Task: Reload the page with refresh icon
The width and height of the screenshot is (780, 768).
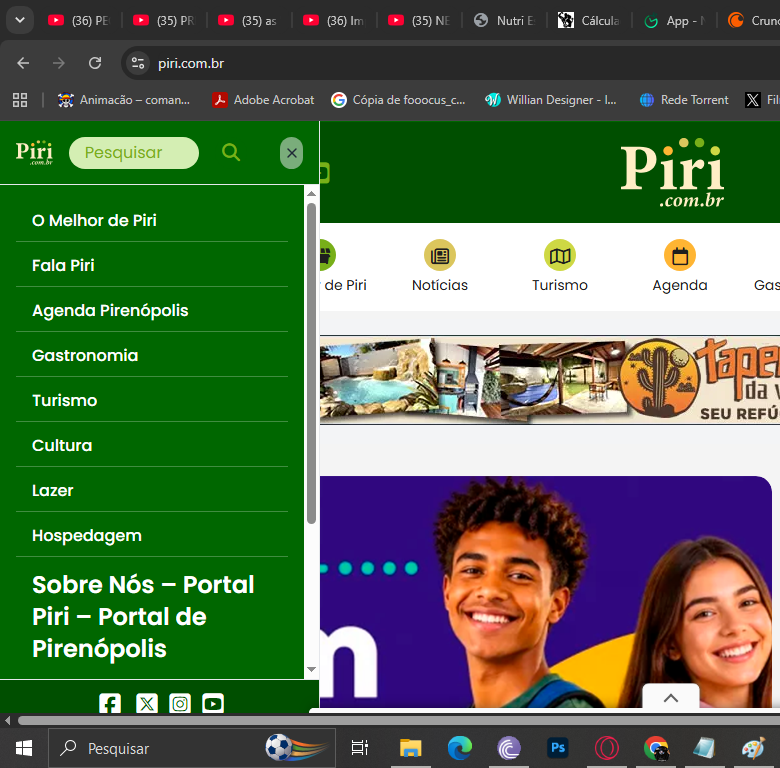Action: pyautogui.click(x=95, y=63)
